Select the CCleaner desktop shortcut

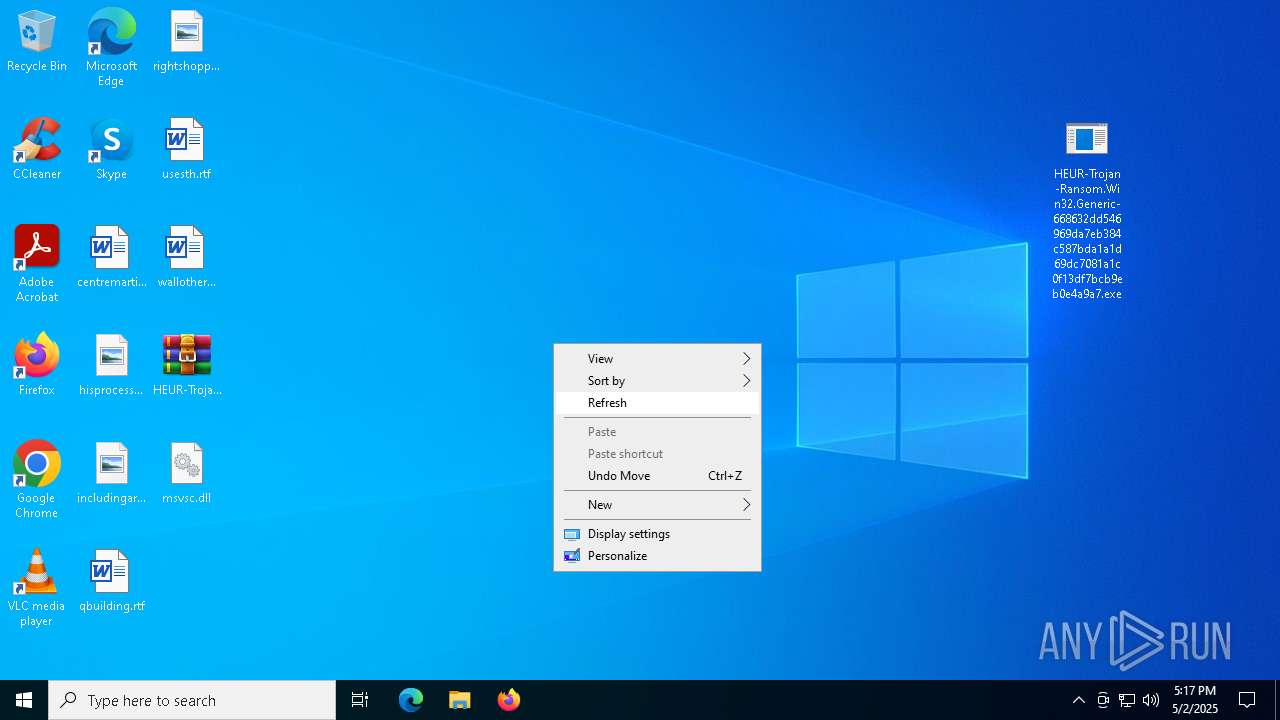tap(37, 150)
